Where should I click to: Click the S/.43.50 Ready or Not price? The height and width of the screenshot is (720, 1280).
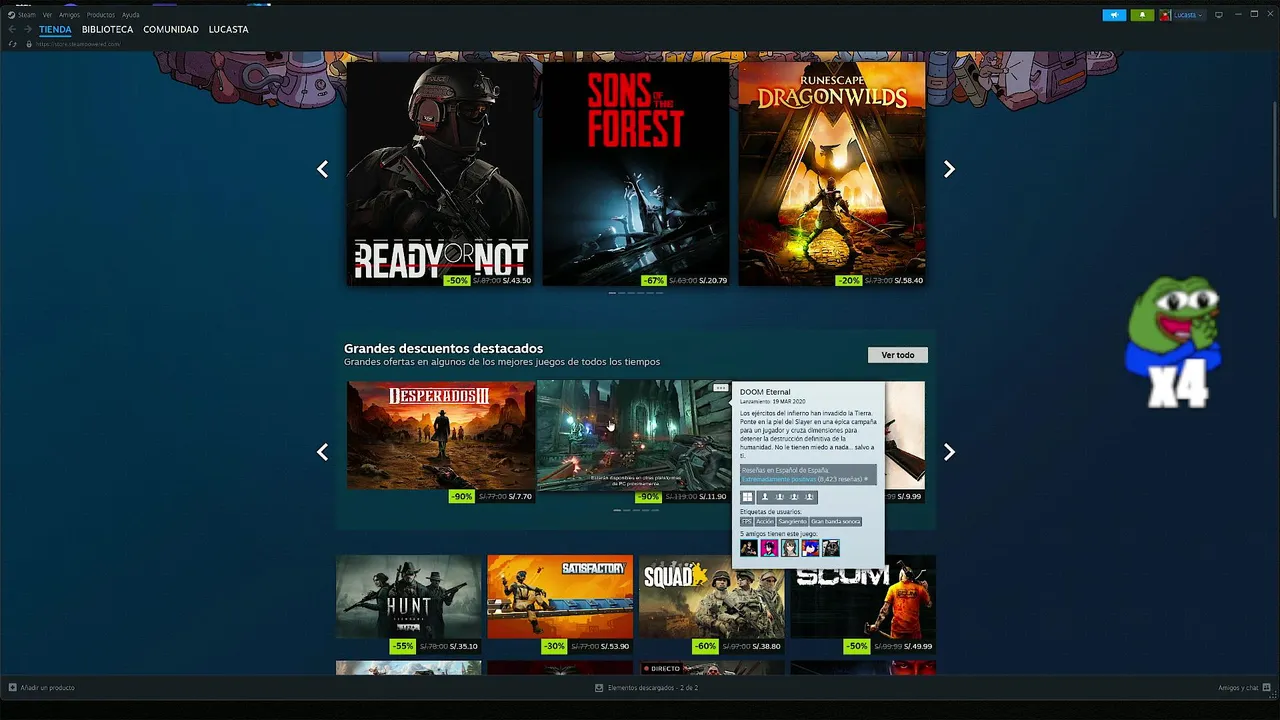pyautogui.click(x=517, y=281)
